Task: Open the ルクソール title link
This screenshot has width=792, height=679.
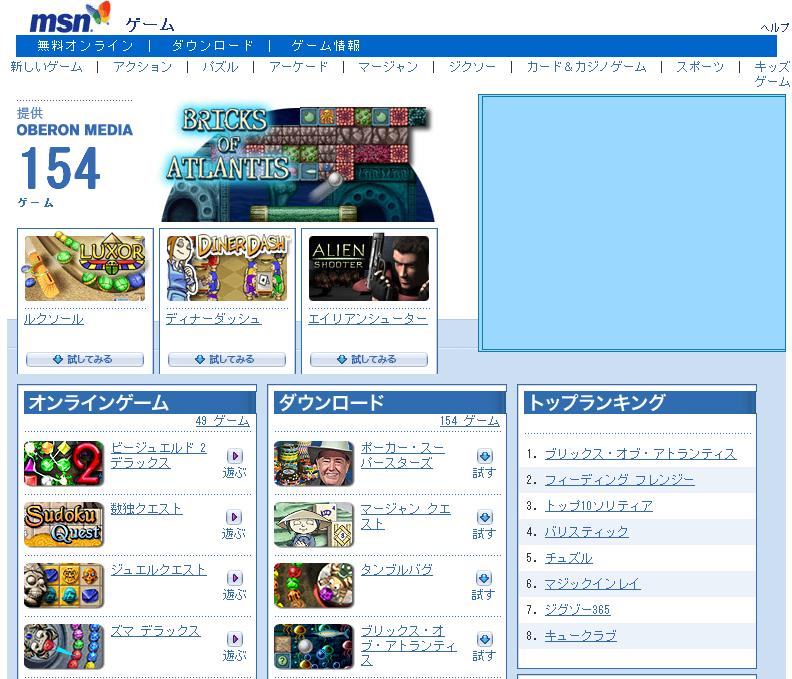Action: (x=54, y=319)
